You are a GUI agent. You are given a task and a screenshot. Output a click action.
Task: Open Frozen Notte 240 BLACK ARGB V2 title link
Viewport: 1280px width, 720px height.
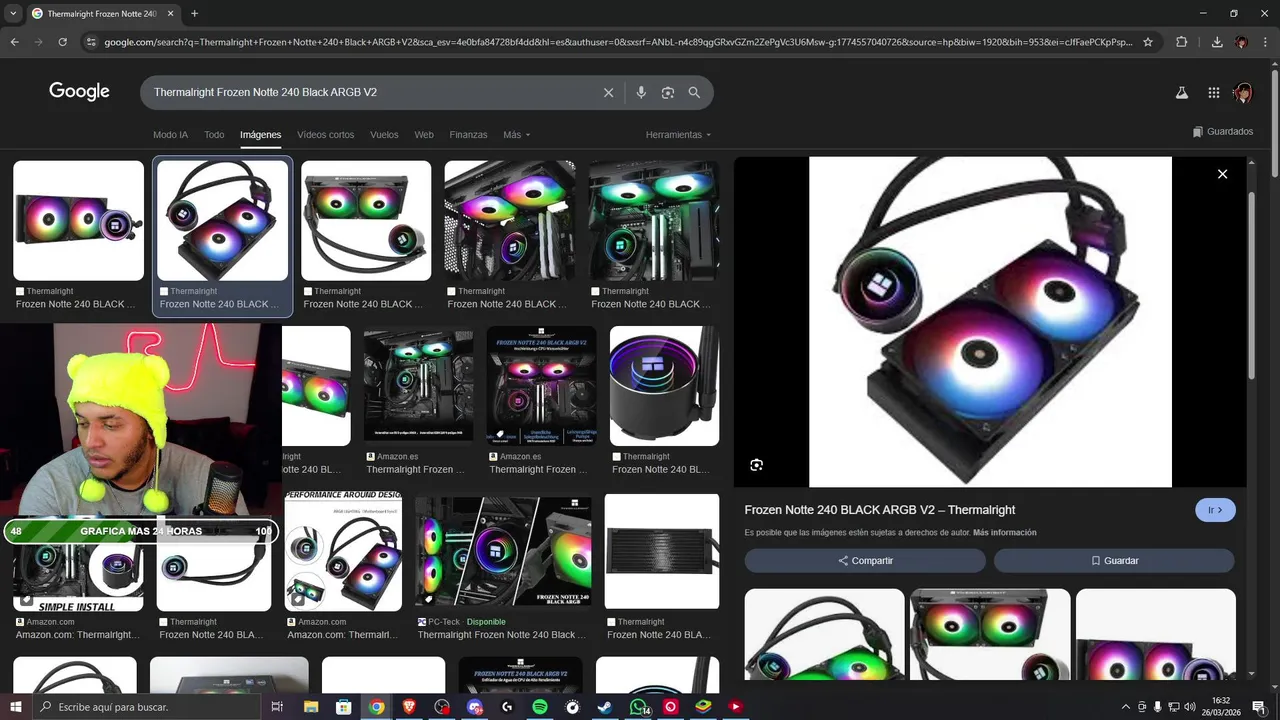[x=880, y=510]
